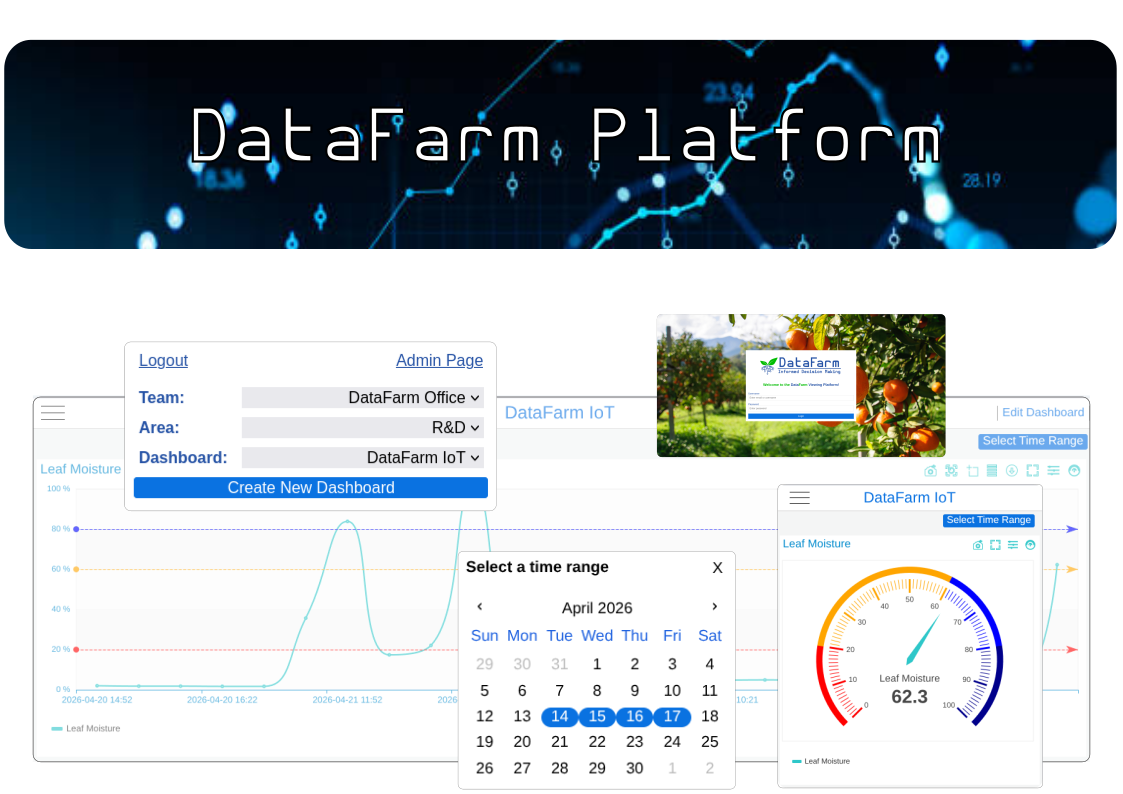Viewport: 1123px width, 794px height.
Task: Click the gauge value 62.3
Action: [x=909, y=697]
